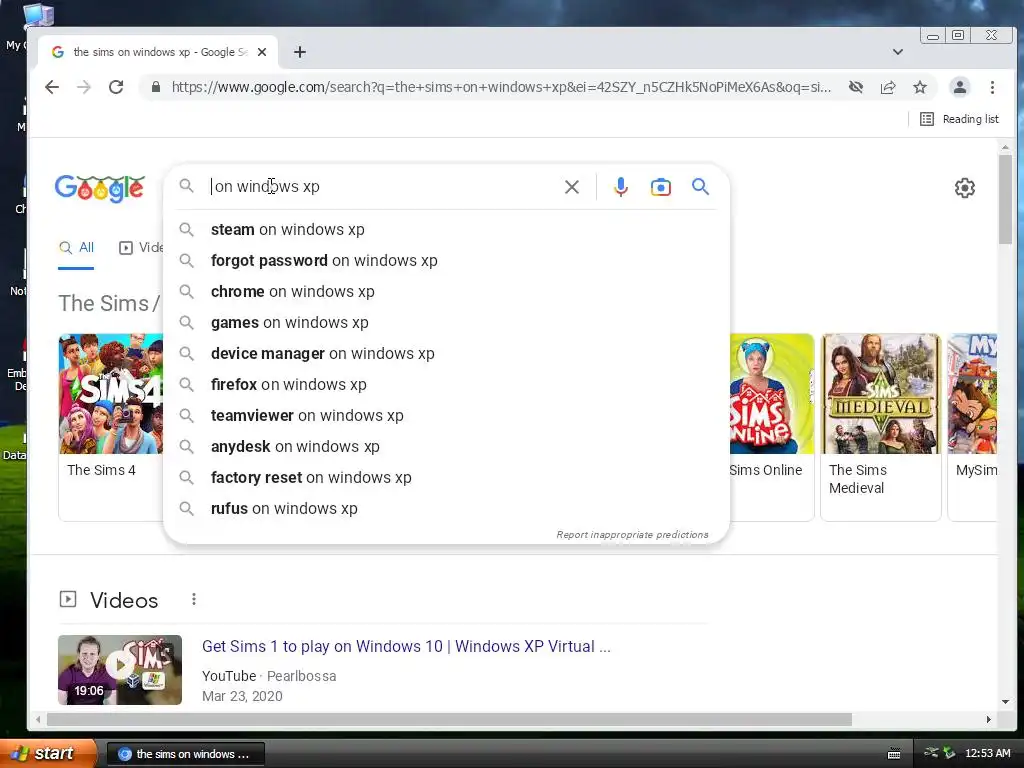Select suggestion games on windows xp

pos(446,323)
